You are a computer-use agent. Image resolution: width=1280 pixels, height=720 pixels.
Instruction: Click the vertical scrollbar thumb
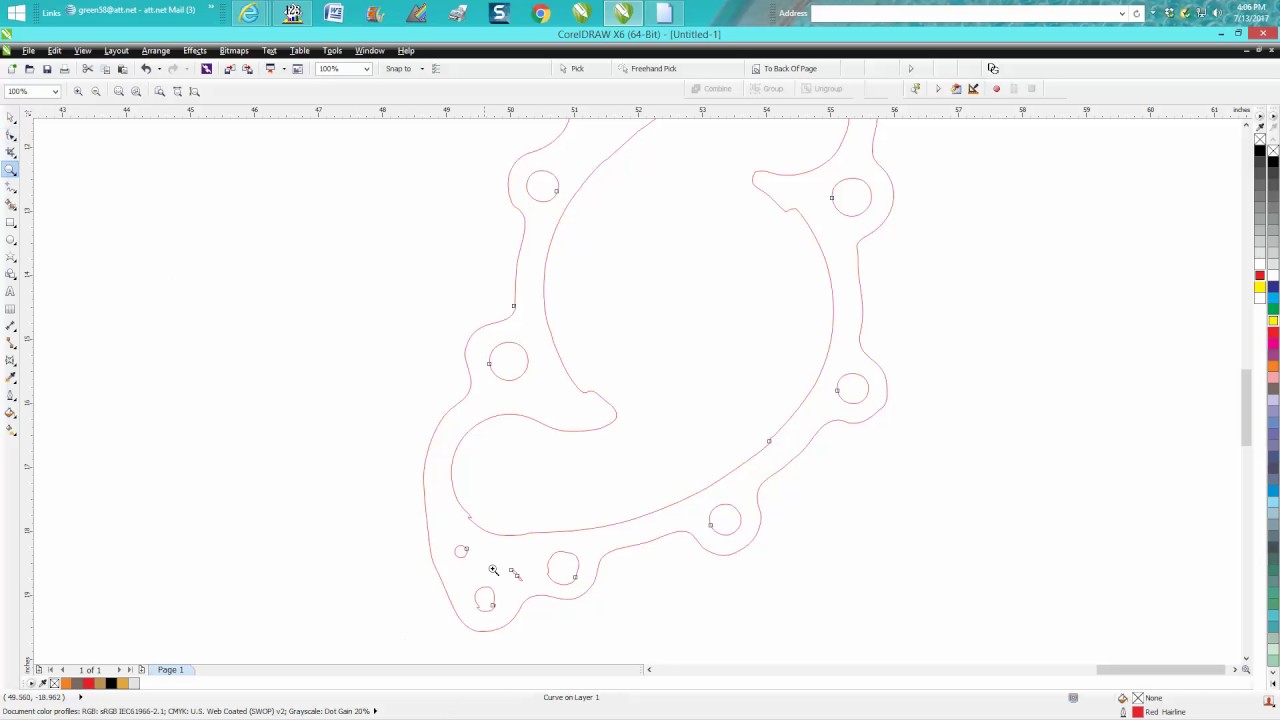click(1246, 407)
